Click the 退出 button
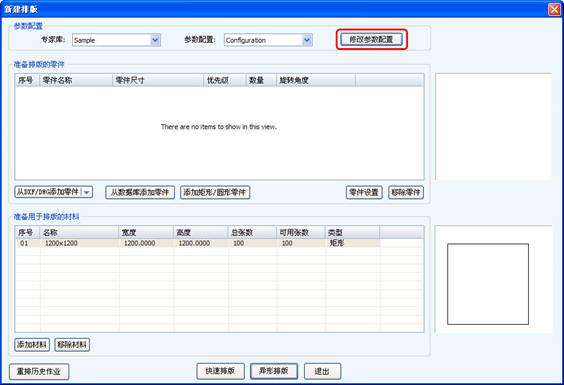This screenshot has height=385, width=564. pyautogui.click(x=322, y=371)
